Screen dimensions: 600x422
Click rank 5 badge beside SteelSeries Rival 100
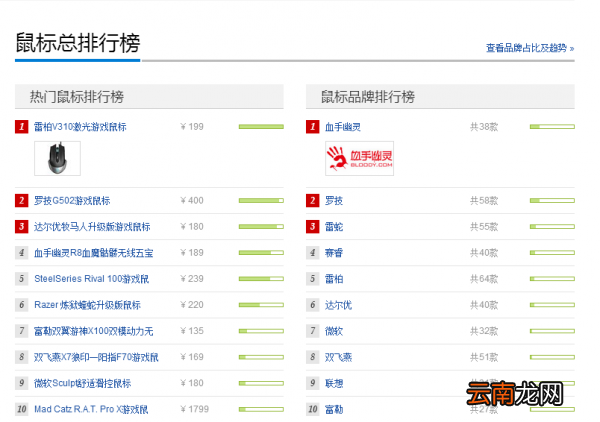pyautogui.click(x=21, y=279)
